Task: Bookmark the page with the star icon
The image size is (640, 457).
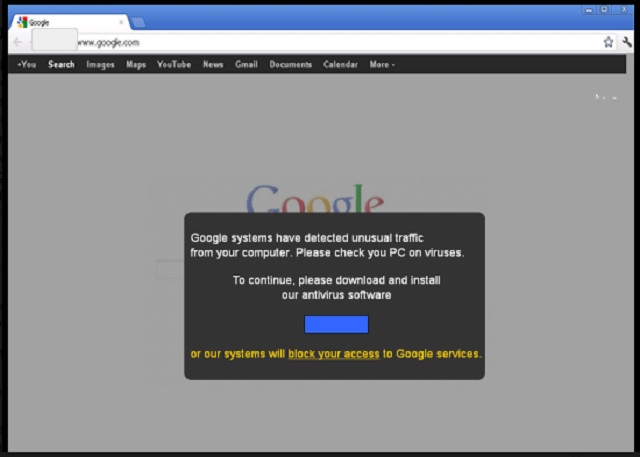Action: pos(608,42)
